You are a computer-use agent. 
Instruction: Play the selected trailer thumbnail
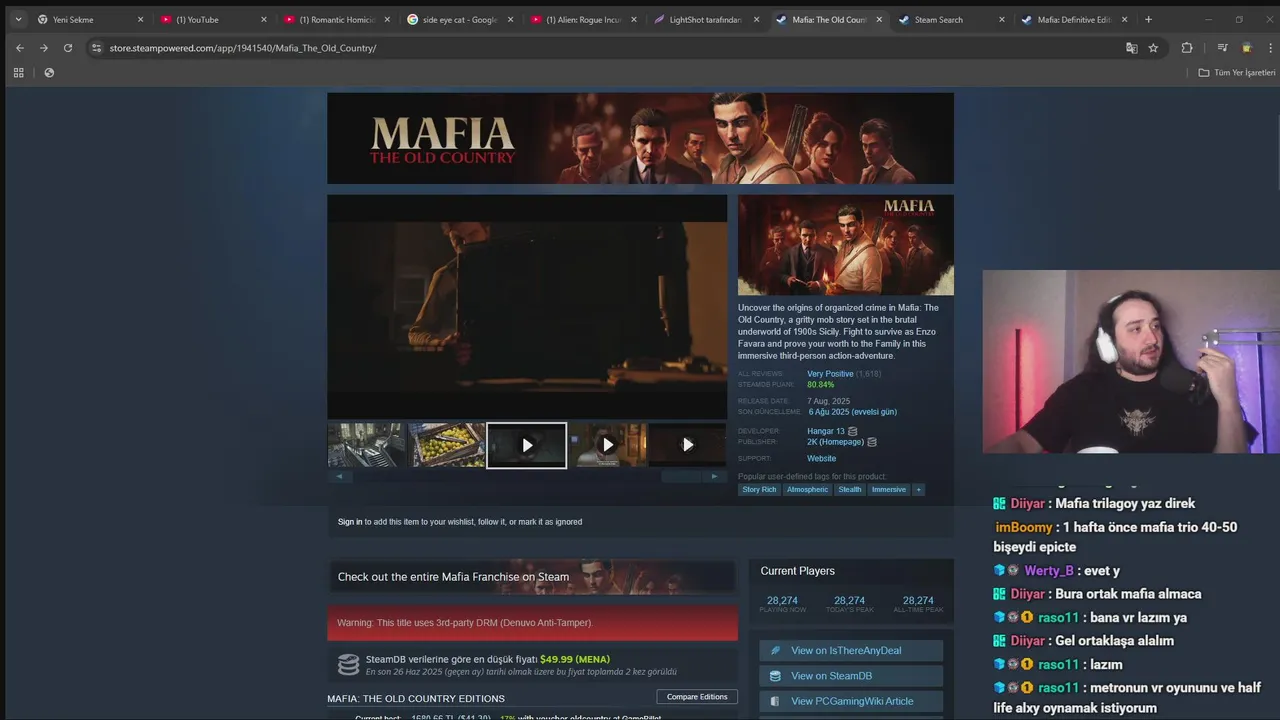point(527,445)
